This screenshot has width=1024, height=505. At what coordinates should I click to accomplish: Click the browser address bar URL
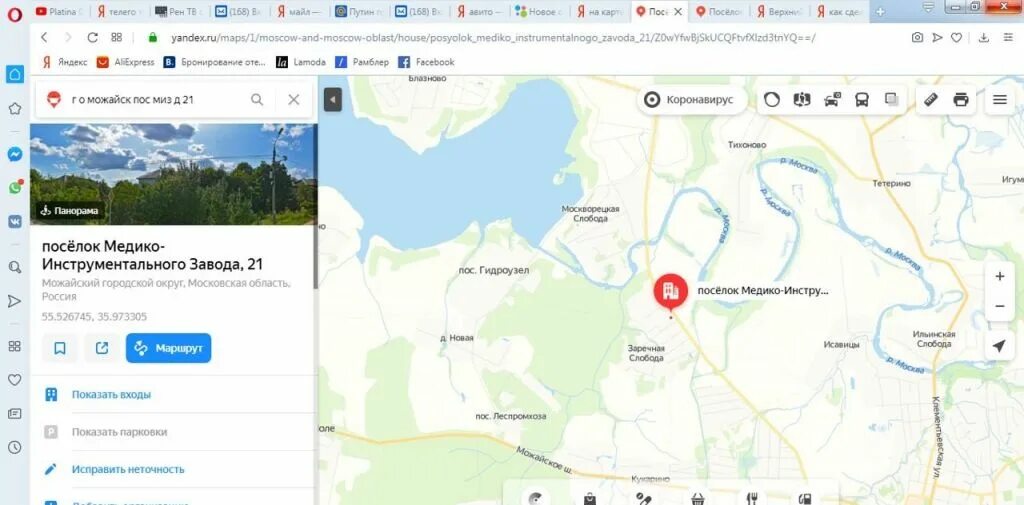pyautogui.click(x=493, y=38)
